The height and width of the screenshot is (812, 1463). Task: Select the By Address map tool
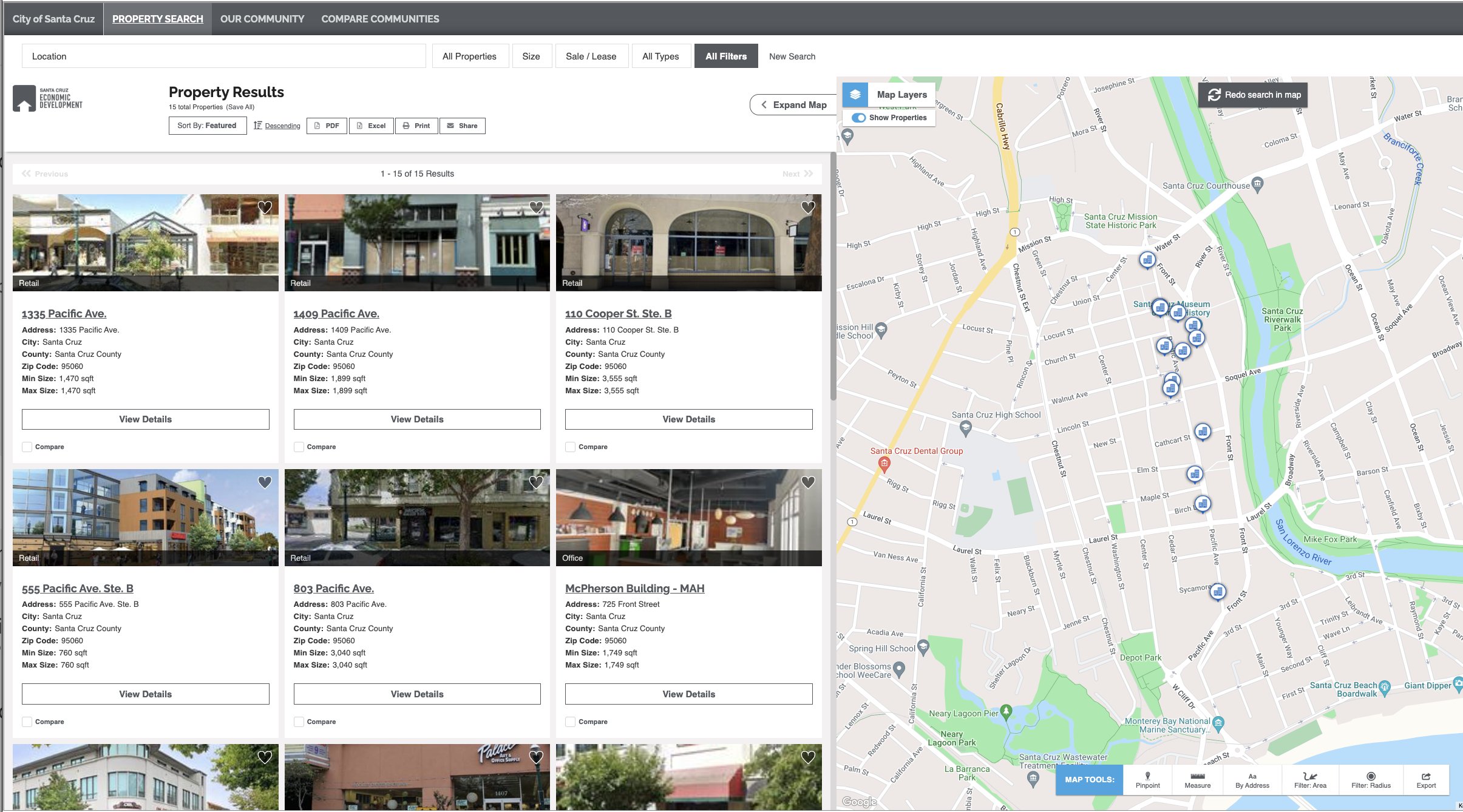[1252, 780]
